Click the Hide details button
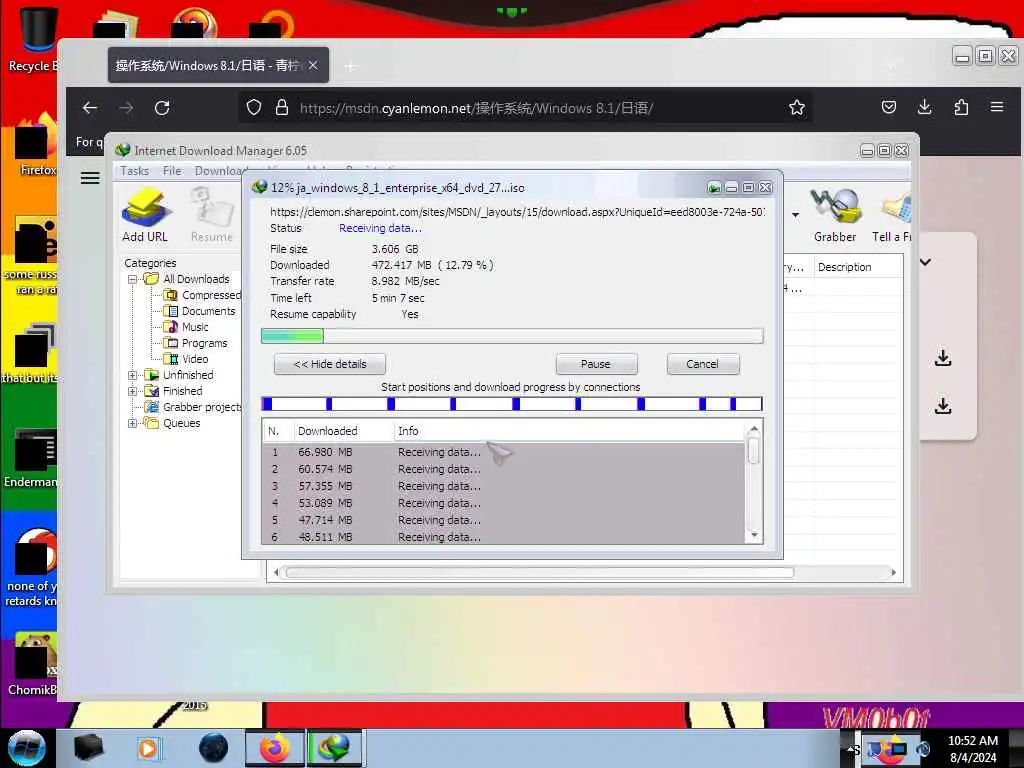The height and width of the screenshot is (768, 1024). [330, 364]
